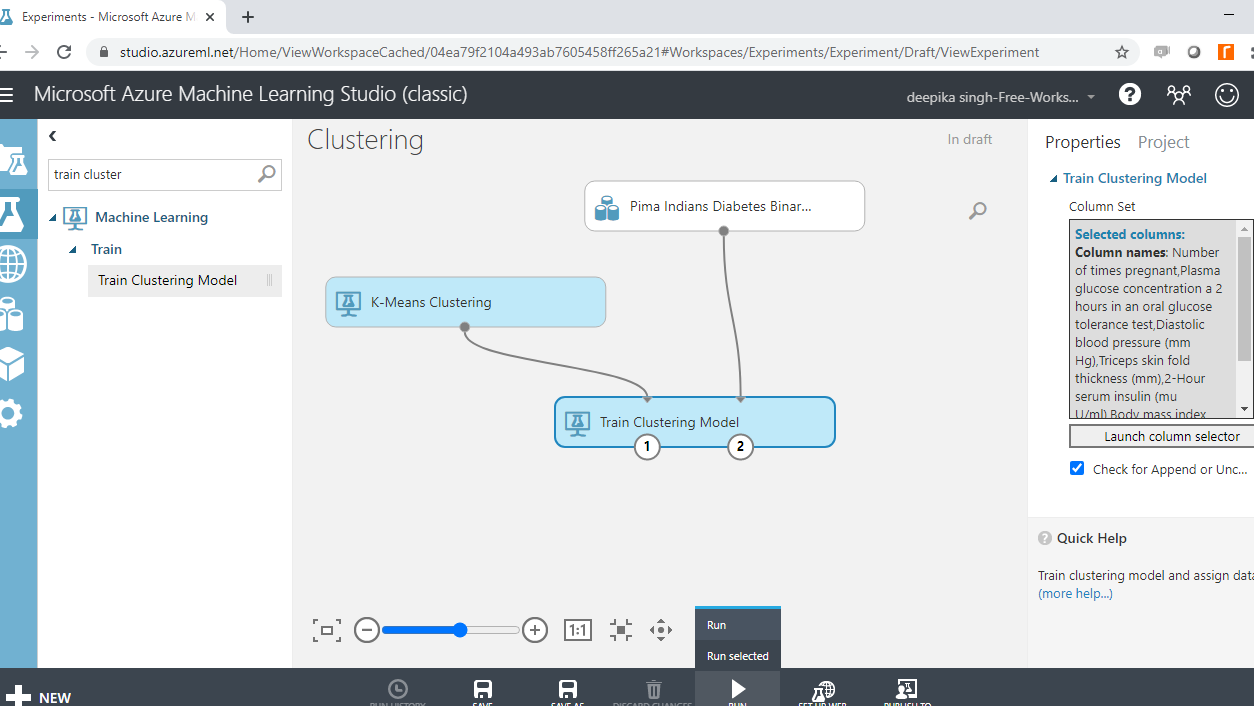The width and height of the screenshot is (1254, 706).
Task: Open the Datasets cylinder sidebar icon
Action: [12, 314]
